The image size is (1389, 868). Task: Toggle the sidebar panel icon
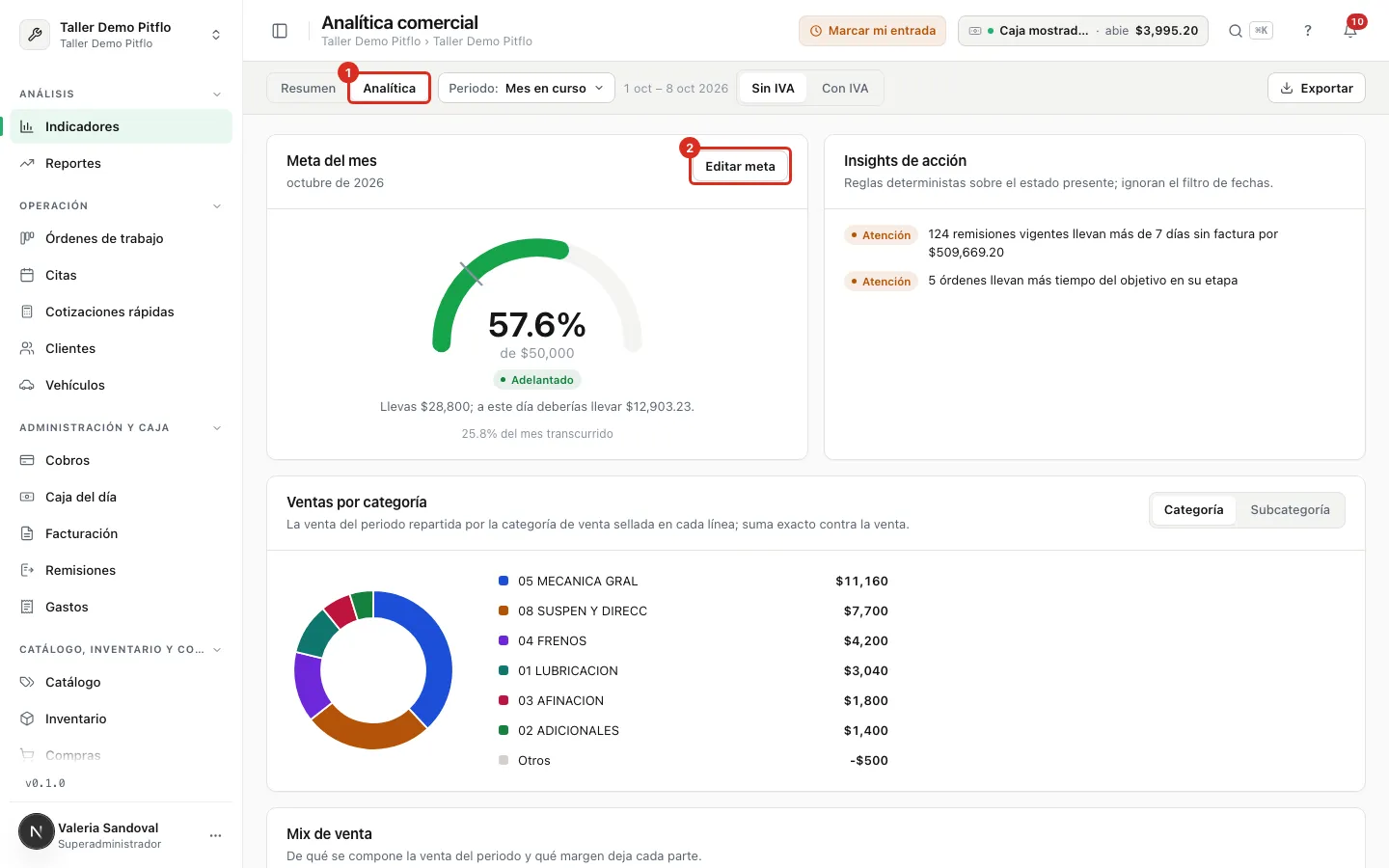click(x=280, y=31)
